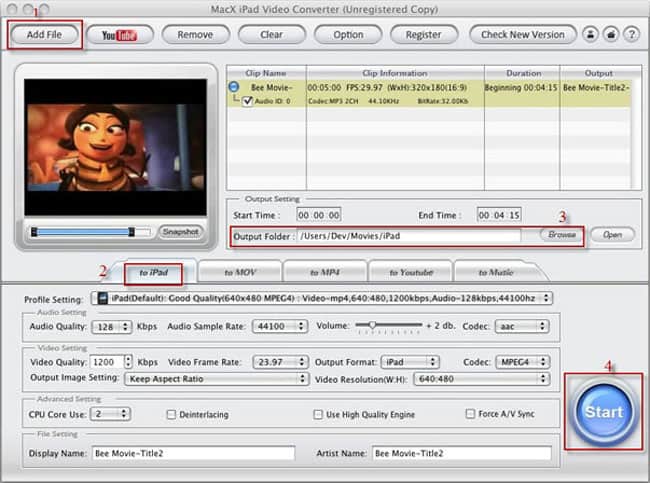Click the blue Start button

[x=604, y=412]
